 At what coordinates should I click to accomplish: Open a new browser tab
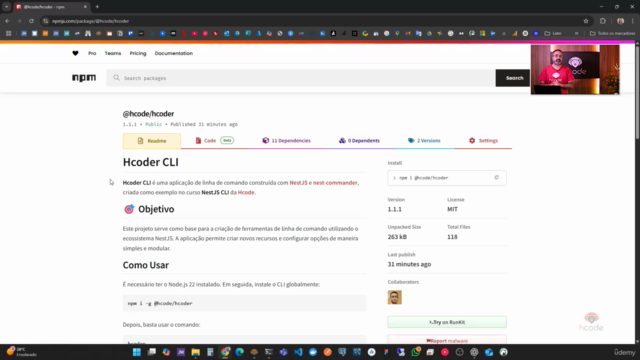click(97, 7)
